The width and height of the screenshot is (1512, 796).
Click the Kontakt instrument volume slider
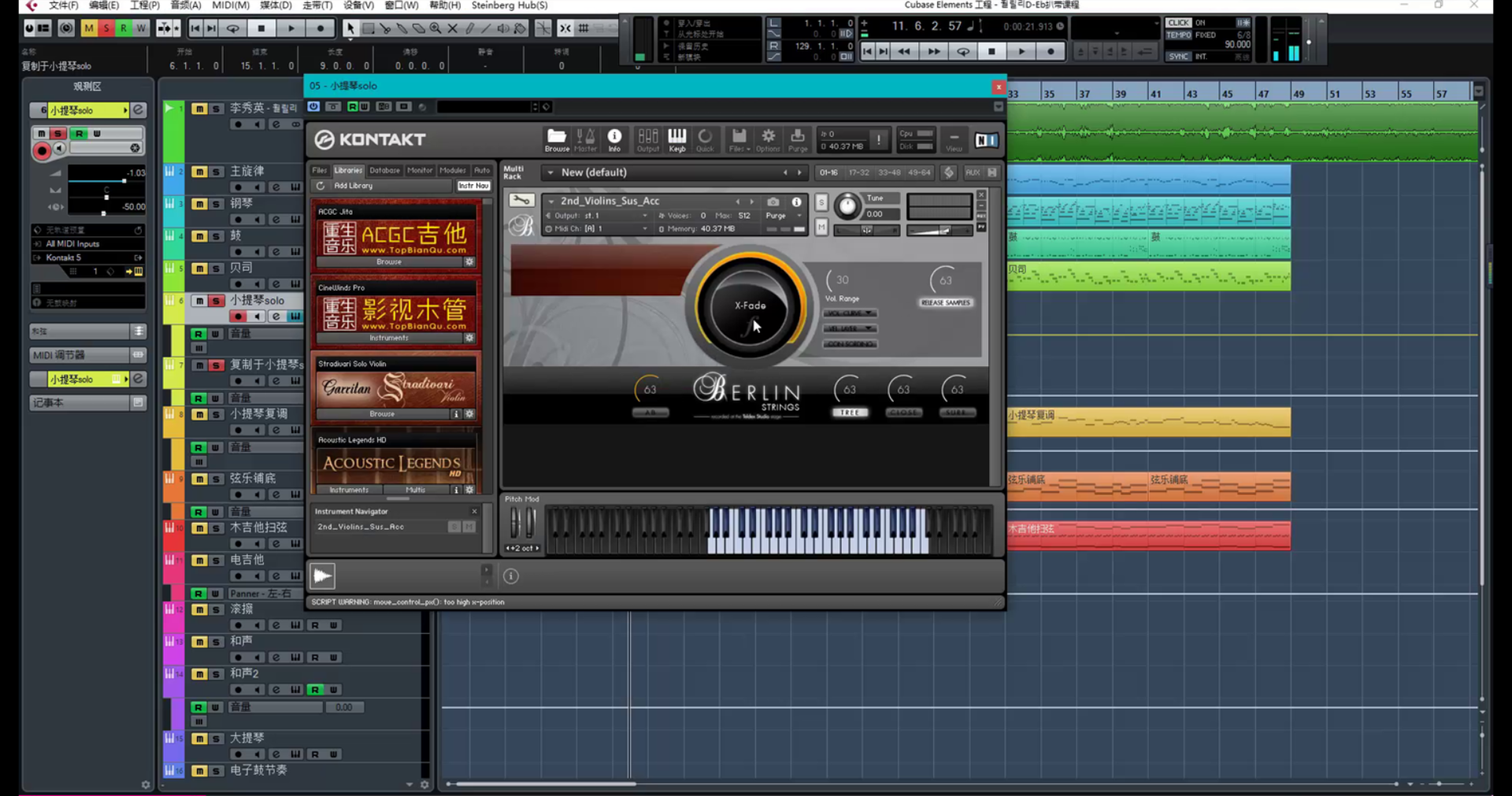tap(939, 231)
